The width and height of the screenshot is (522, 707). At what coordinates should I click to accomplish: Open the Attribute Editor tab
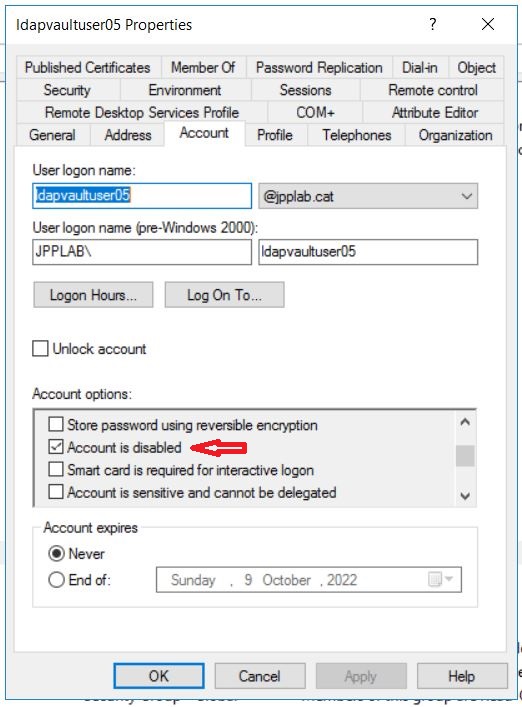point(434,112)
